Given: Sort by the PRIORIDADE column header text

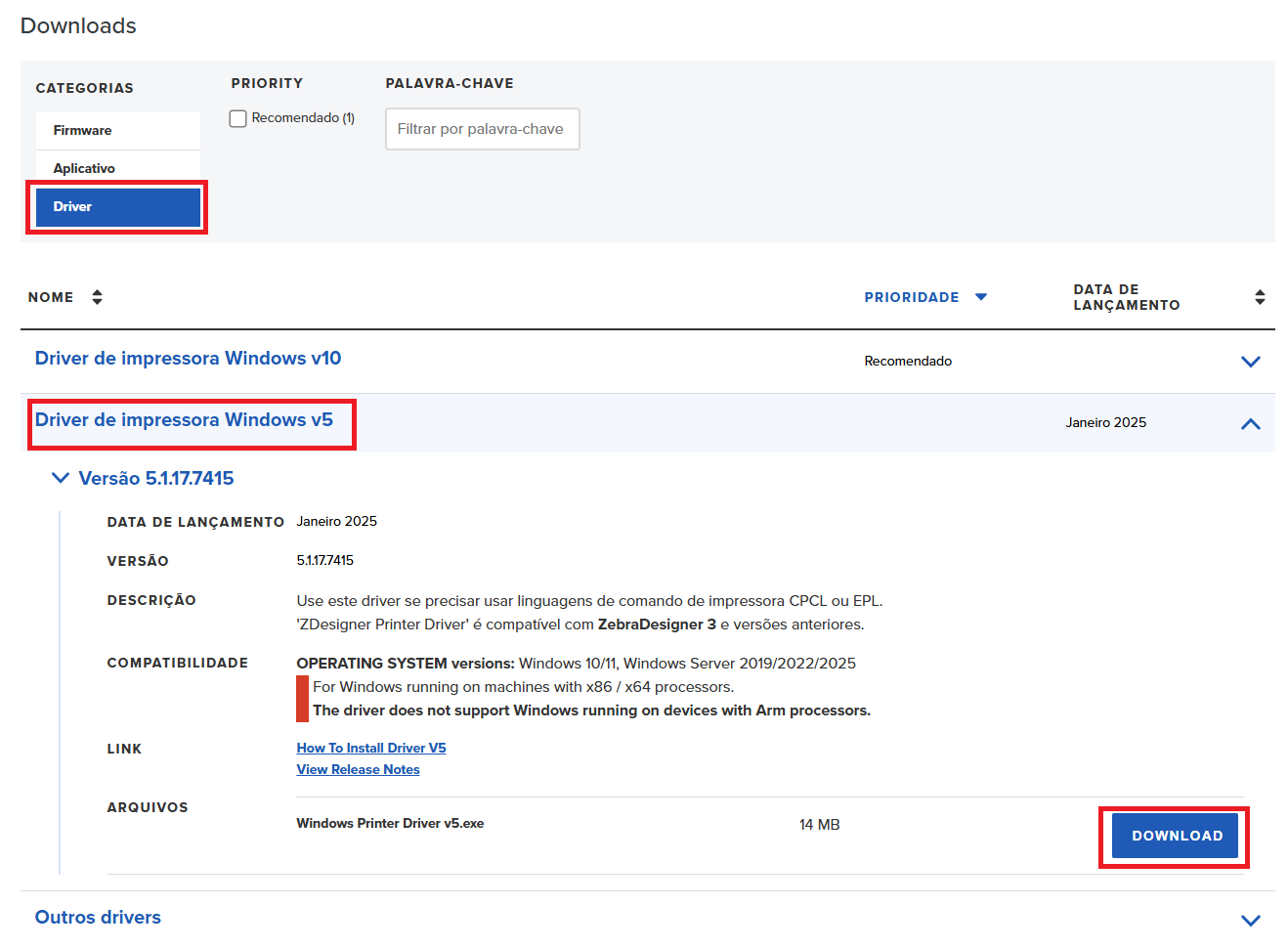Looking at the screenshot, I should click(911, 297).
